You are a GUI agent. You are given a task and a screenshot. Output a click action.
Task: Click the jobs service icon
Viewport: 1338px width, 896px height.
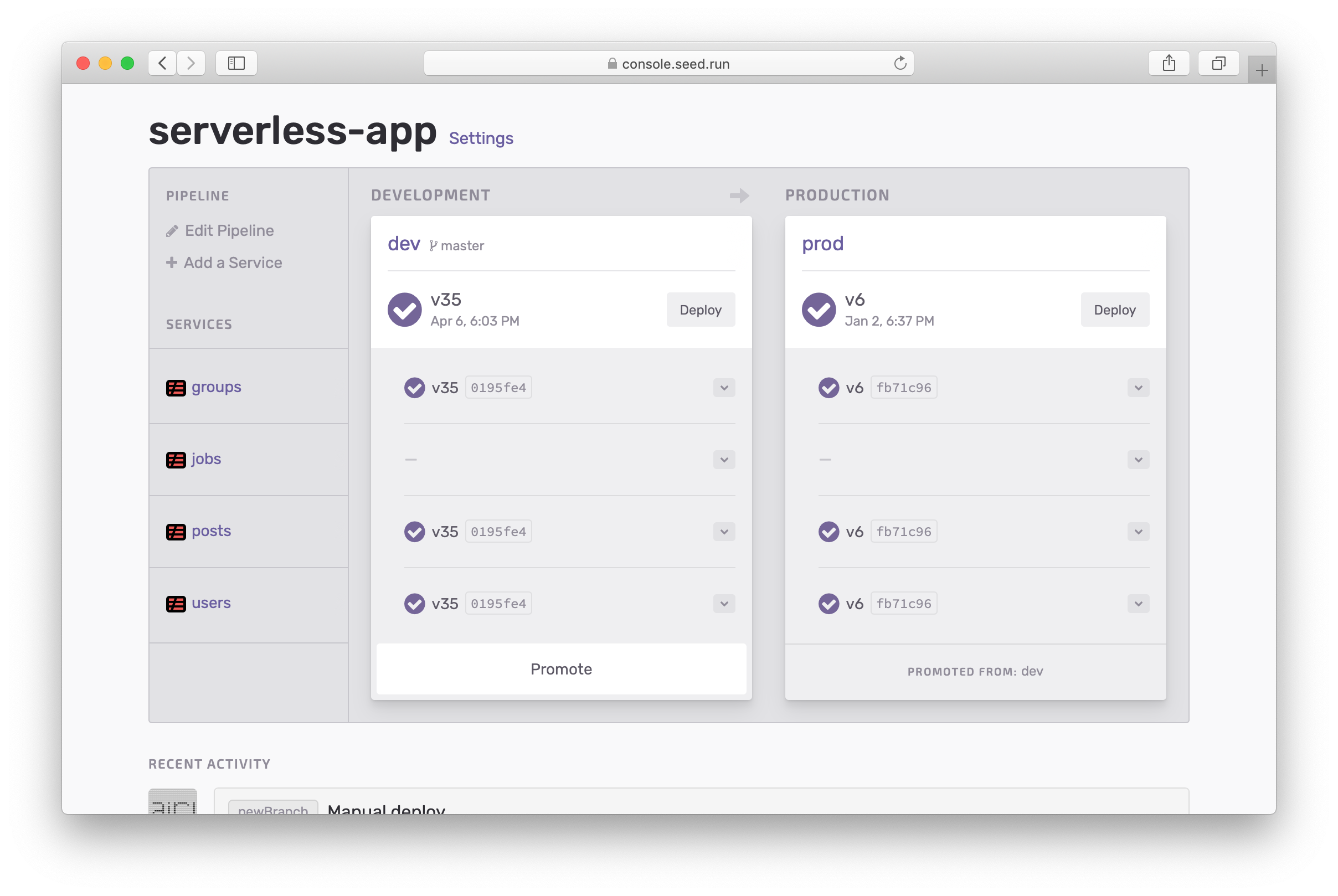(175, 459)
